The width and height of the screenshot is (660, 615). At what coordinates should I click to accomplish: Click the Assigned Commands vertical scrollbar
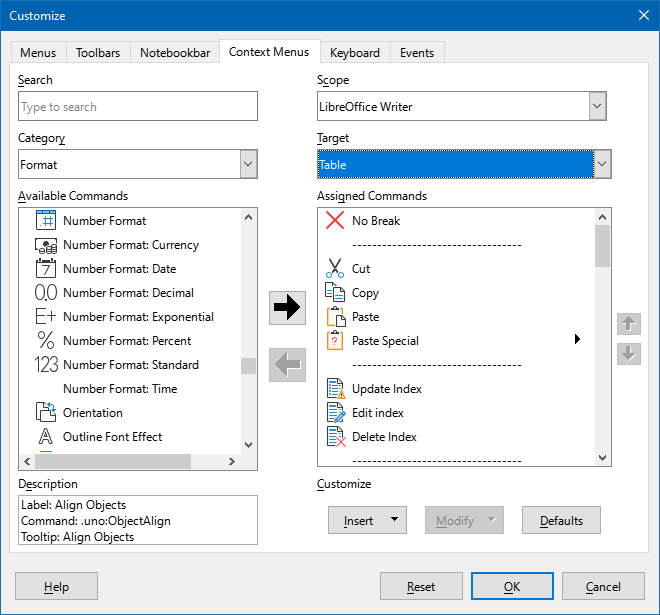(x=602, y=244)
